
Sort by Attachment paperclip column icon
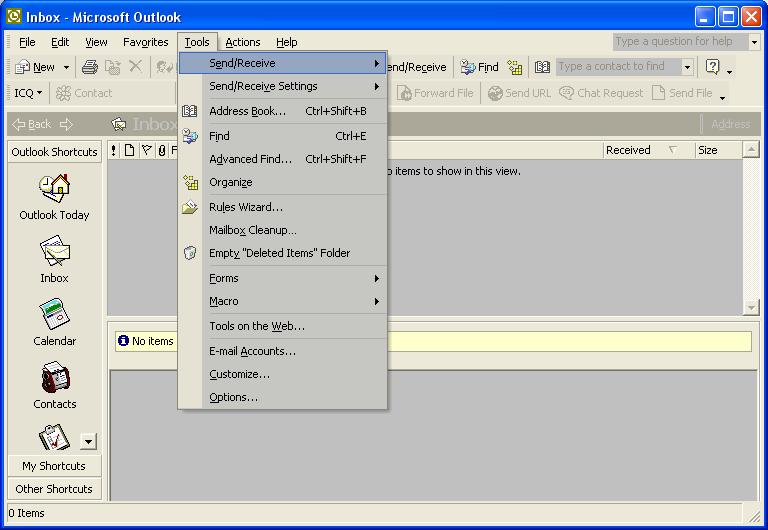(162, 150)
